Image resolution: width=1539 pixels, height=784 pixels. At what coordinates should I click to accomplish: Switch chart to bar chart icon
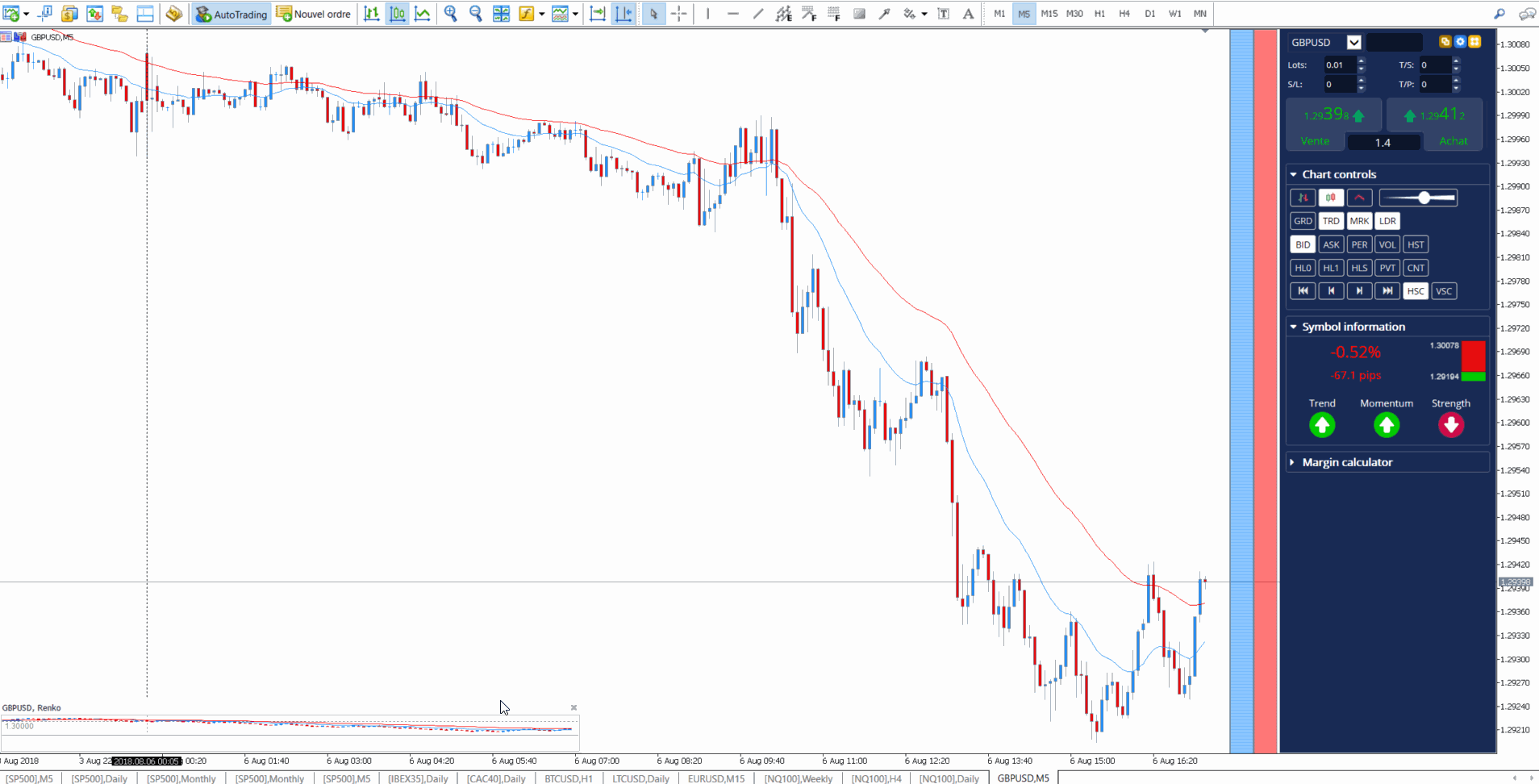(372, 14)
